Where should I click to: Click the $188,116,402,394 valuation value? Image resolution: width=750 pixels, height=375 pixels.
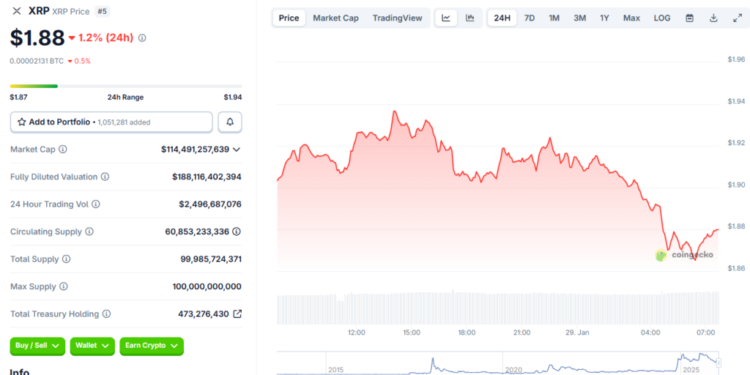tap(207, 177)
